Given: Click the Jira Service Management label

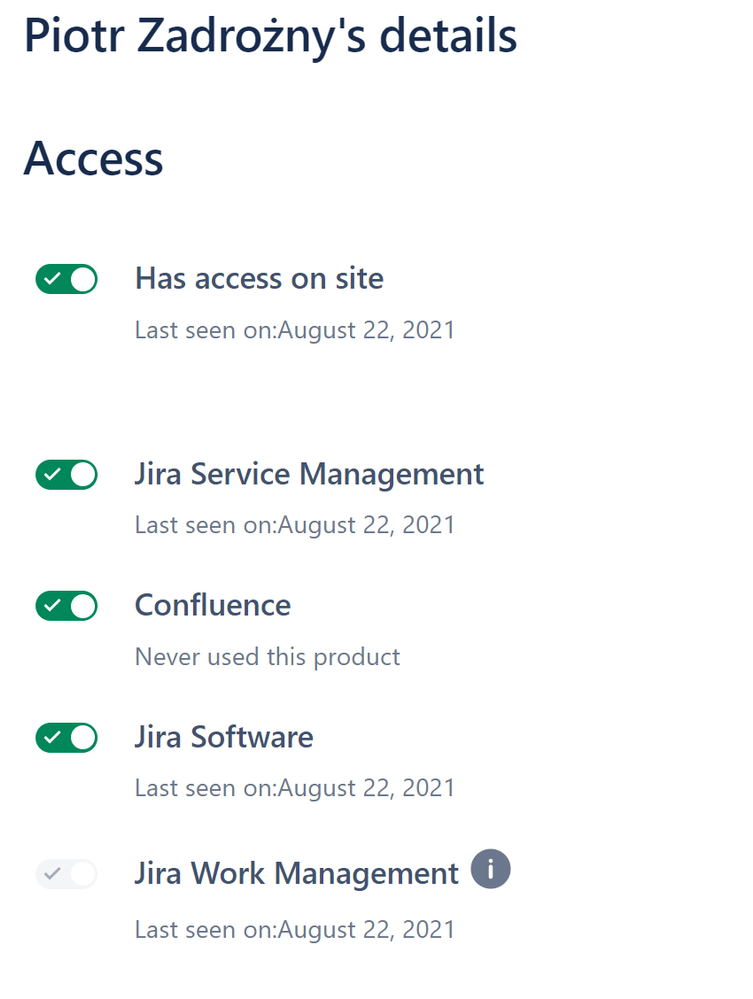Looking at the screenshot, I should (x=309, y=474).
